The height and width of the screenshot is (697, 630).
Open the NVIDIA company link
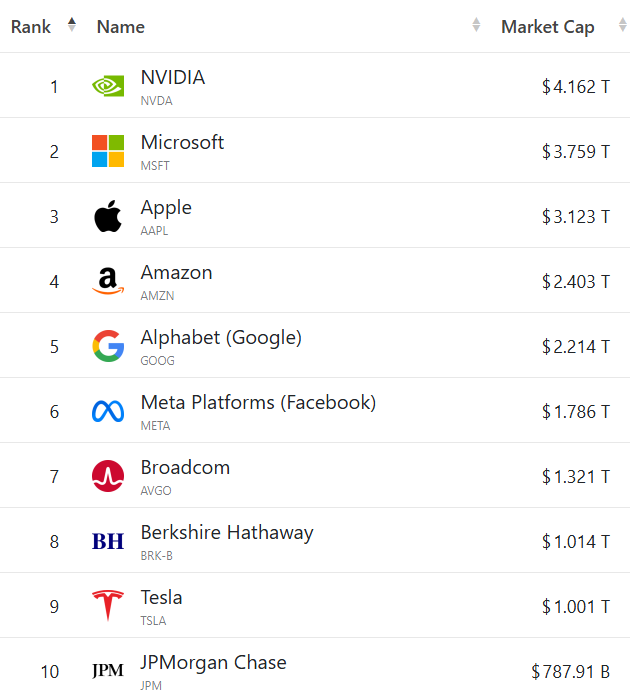[173, 77]
